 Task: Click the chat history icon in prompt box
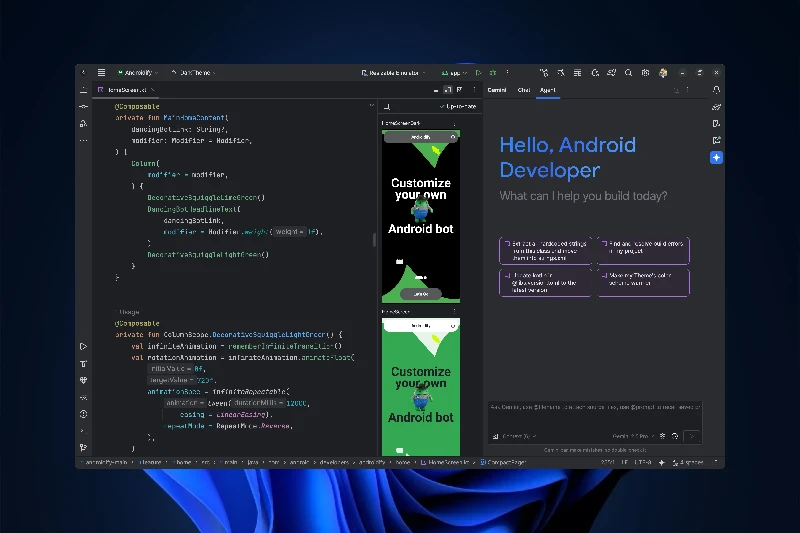click(x=675, y=436)
